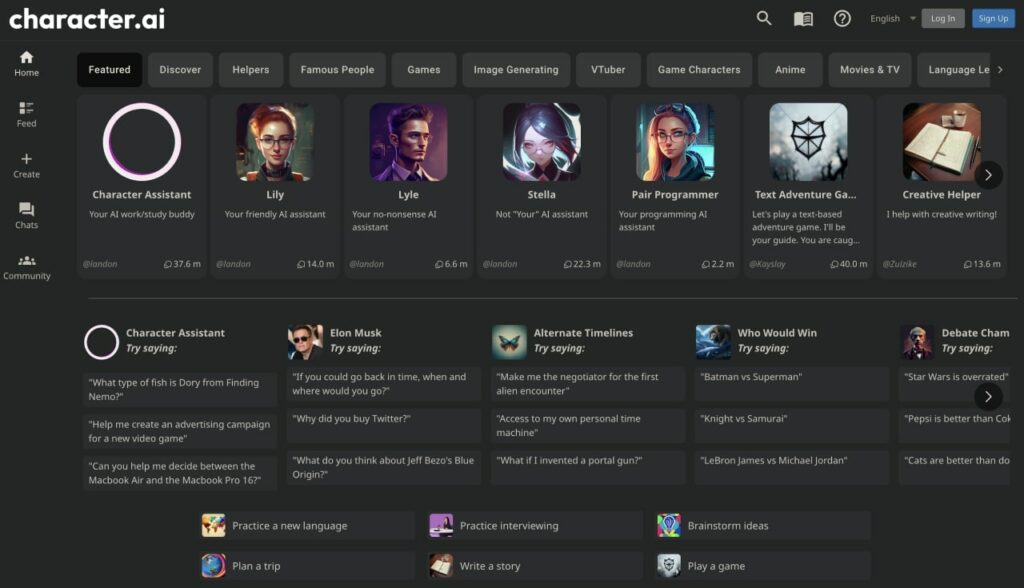This screenshot has height=588, width=1024.
Task: Open Chats from the sidebar
Action: pos(27,216)
